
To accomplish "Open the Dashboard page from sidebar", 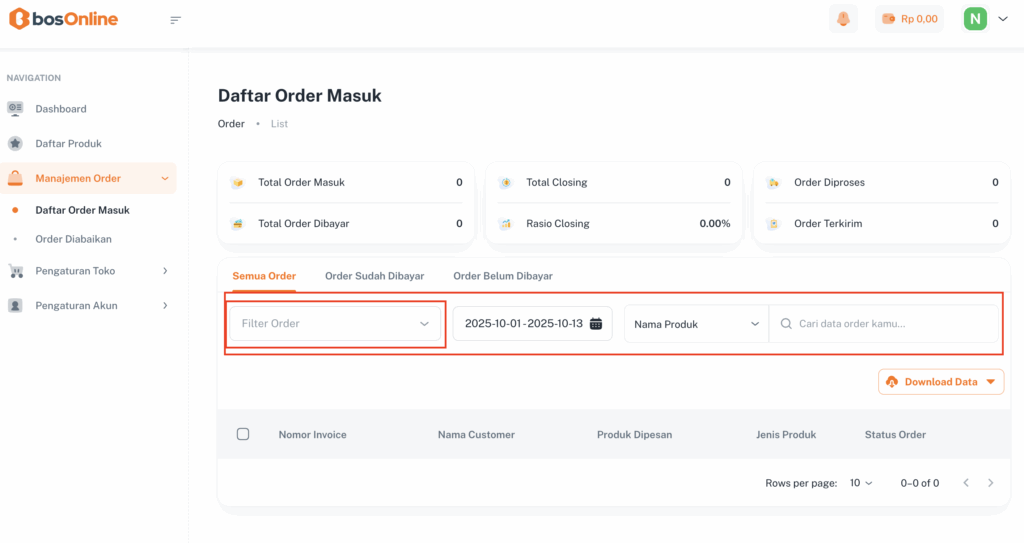I will tap(61, 108).
